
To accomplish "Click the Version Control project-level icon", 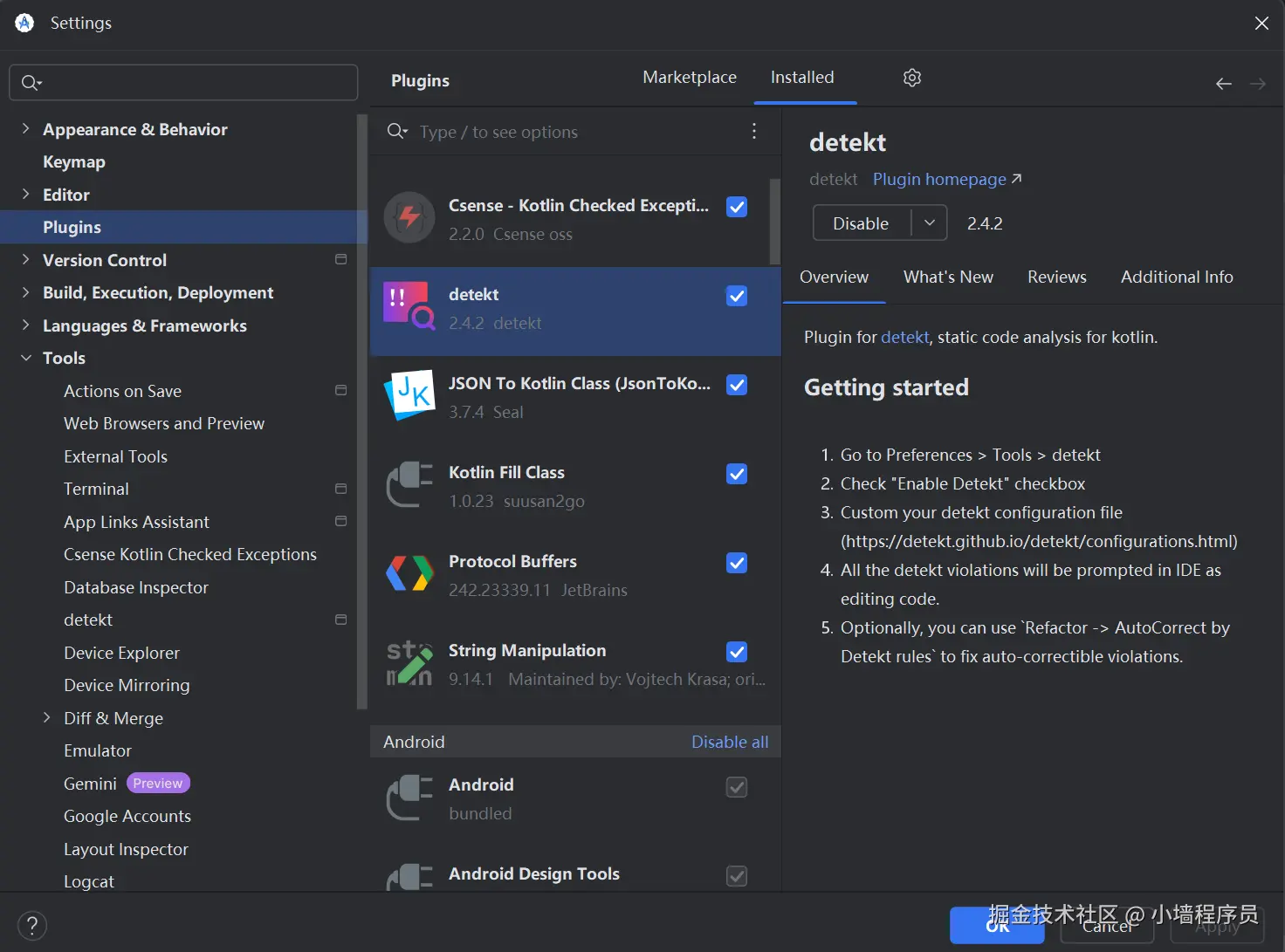I will (x=341, y=259).
